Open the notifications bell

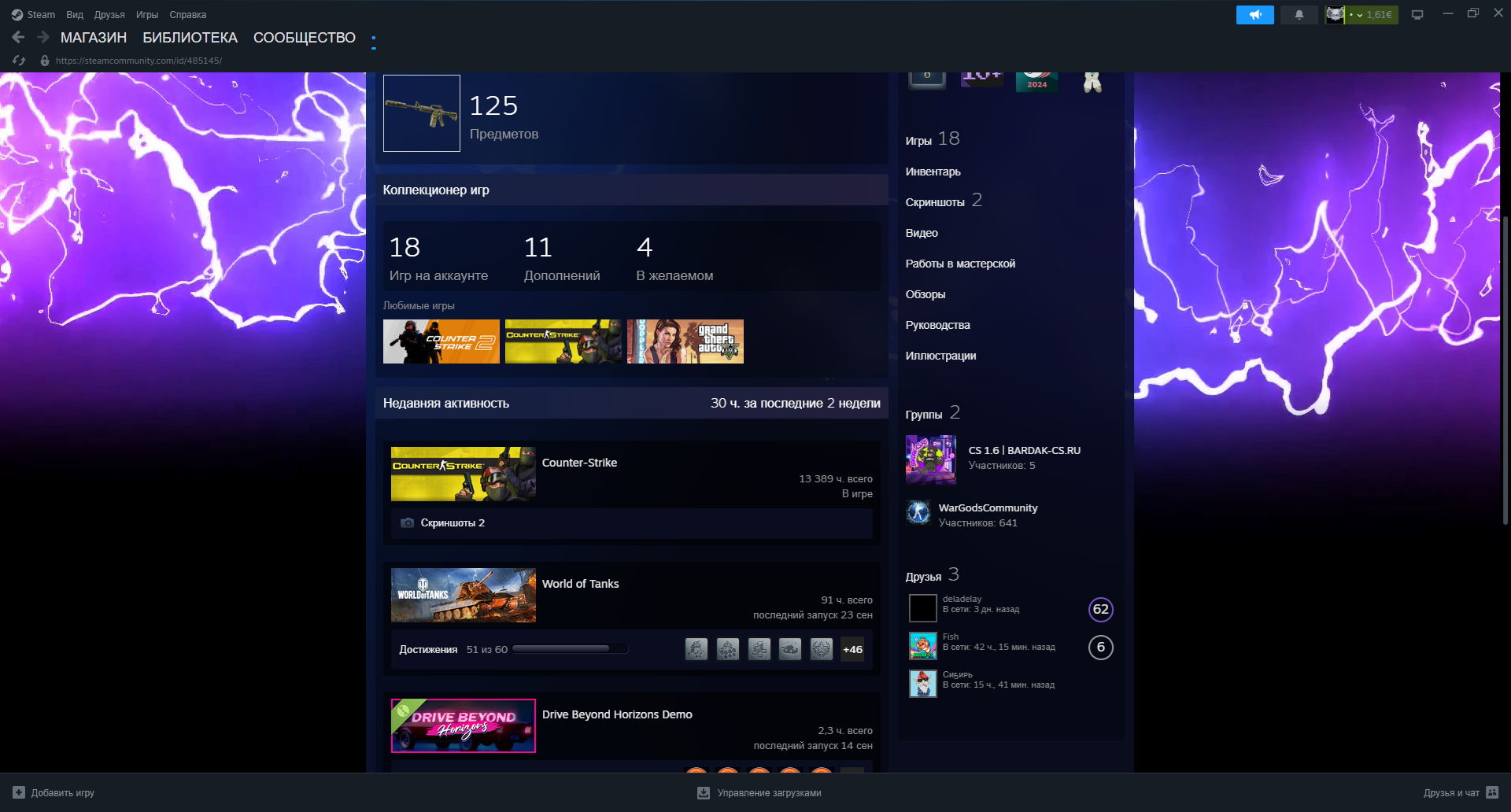(x=1299, y=15)
